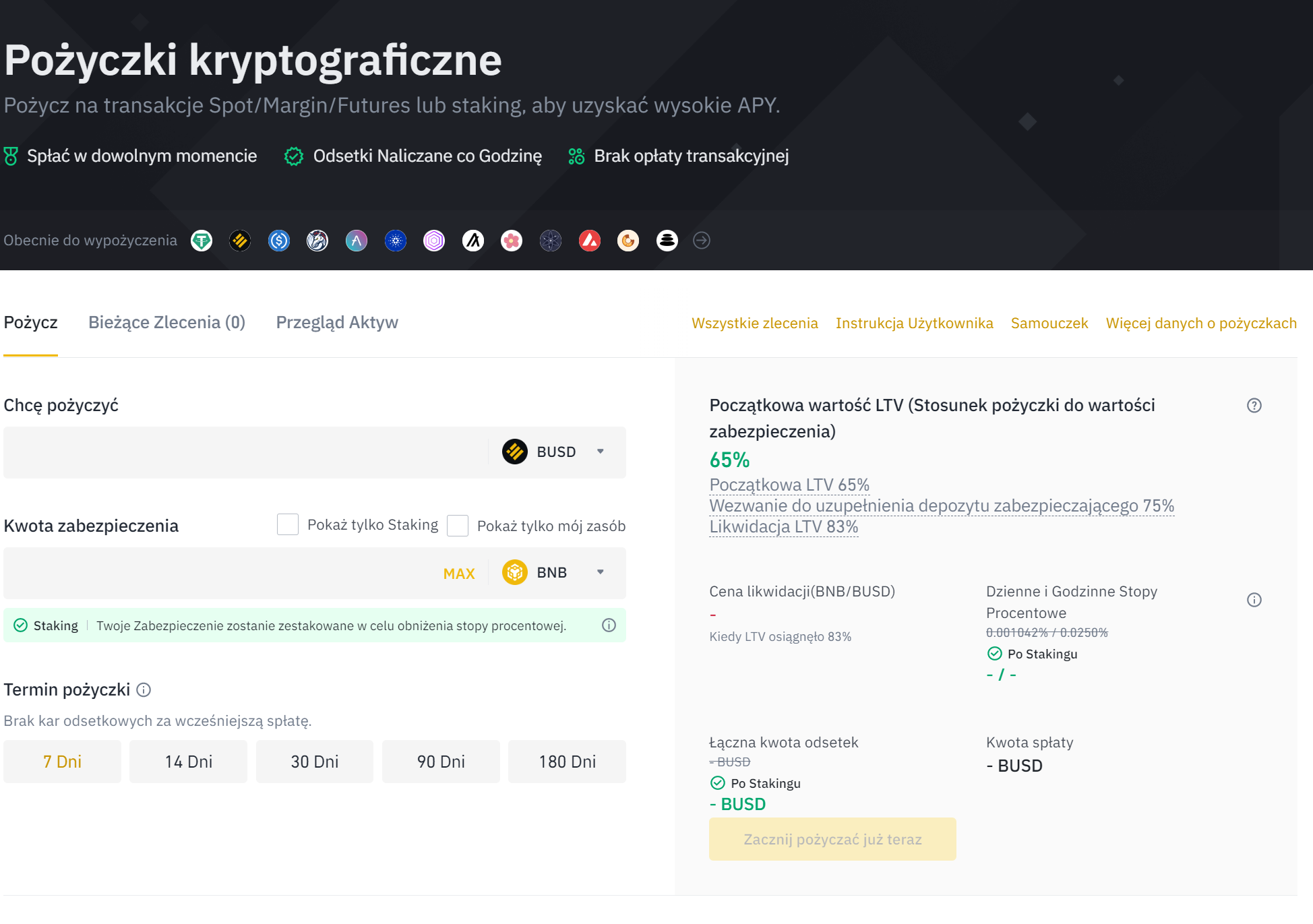Switch to Bieżące Zlecenia (0) tab
This screenshot has height=924, width=1313.
[166, 323]
